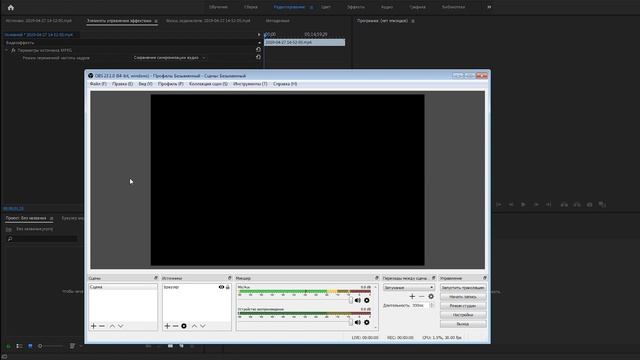Remove the selected scene in OBS

102,326
